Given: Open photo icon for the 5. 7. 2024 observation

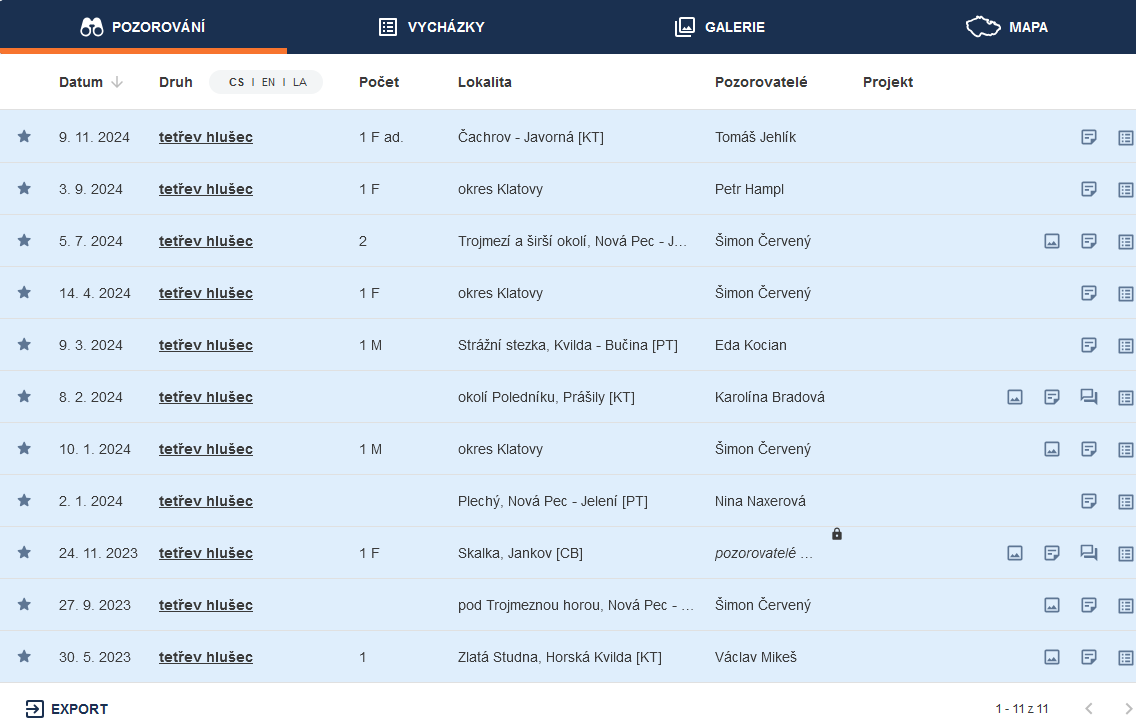Looking at the screenshot, I should [x=1052, y=241].
